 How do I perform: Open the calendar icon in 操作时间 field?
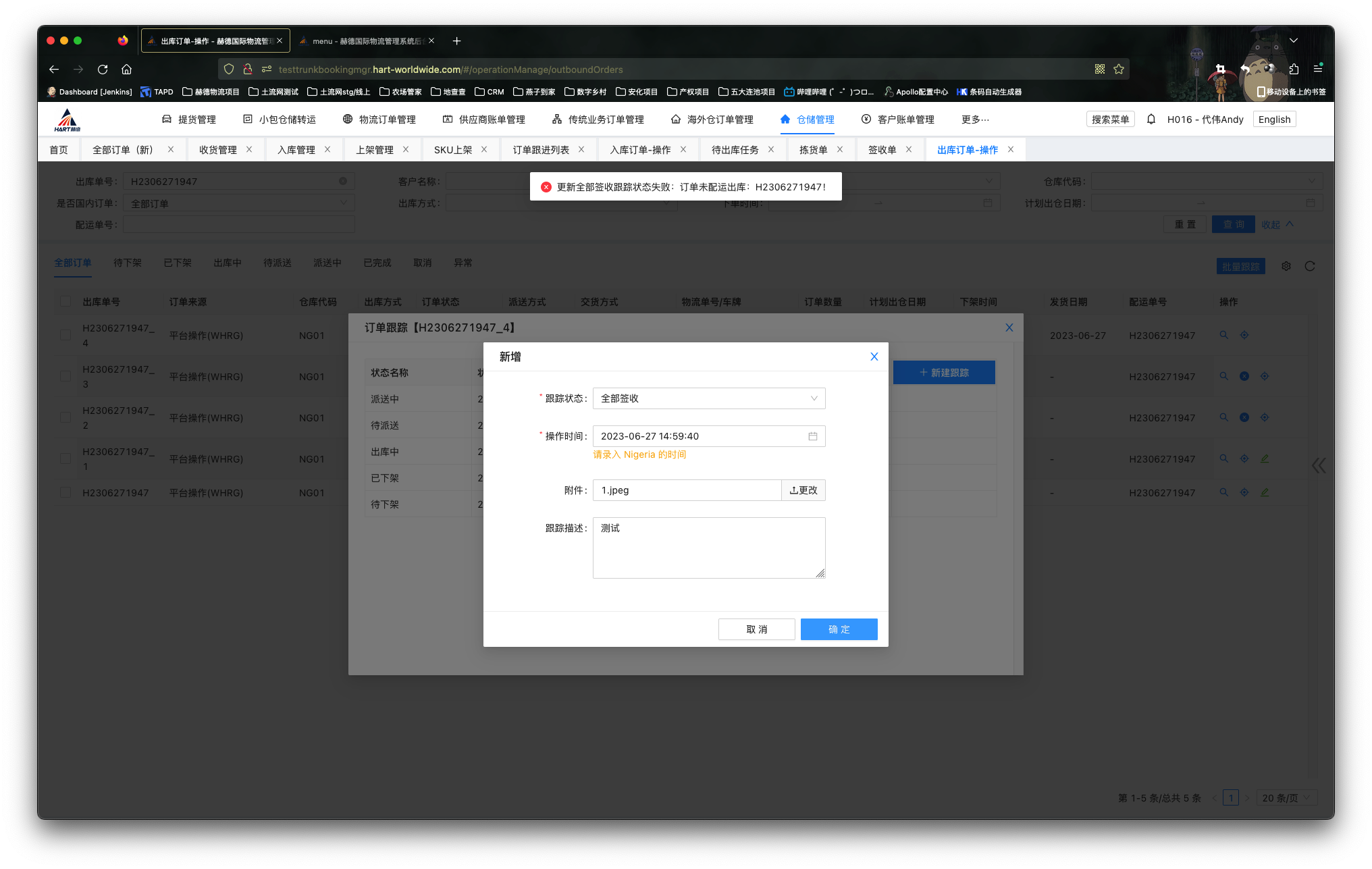pos(813,436)
